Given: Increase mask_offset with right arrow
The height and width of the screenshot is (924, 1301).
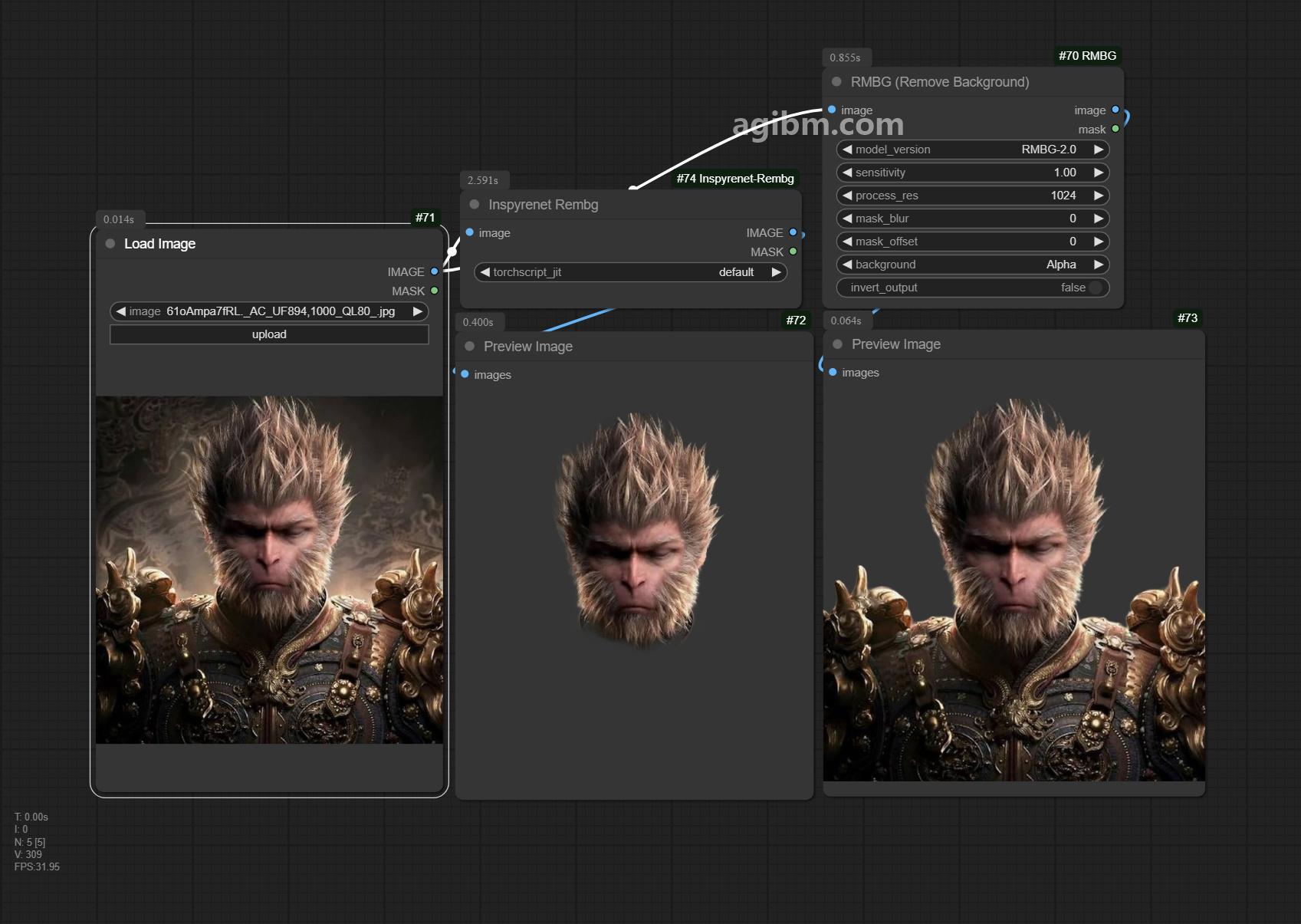Looking at the screenshot, I should coord(1099,242).
